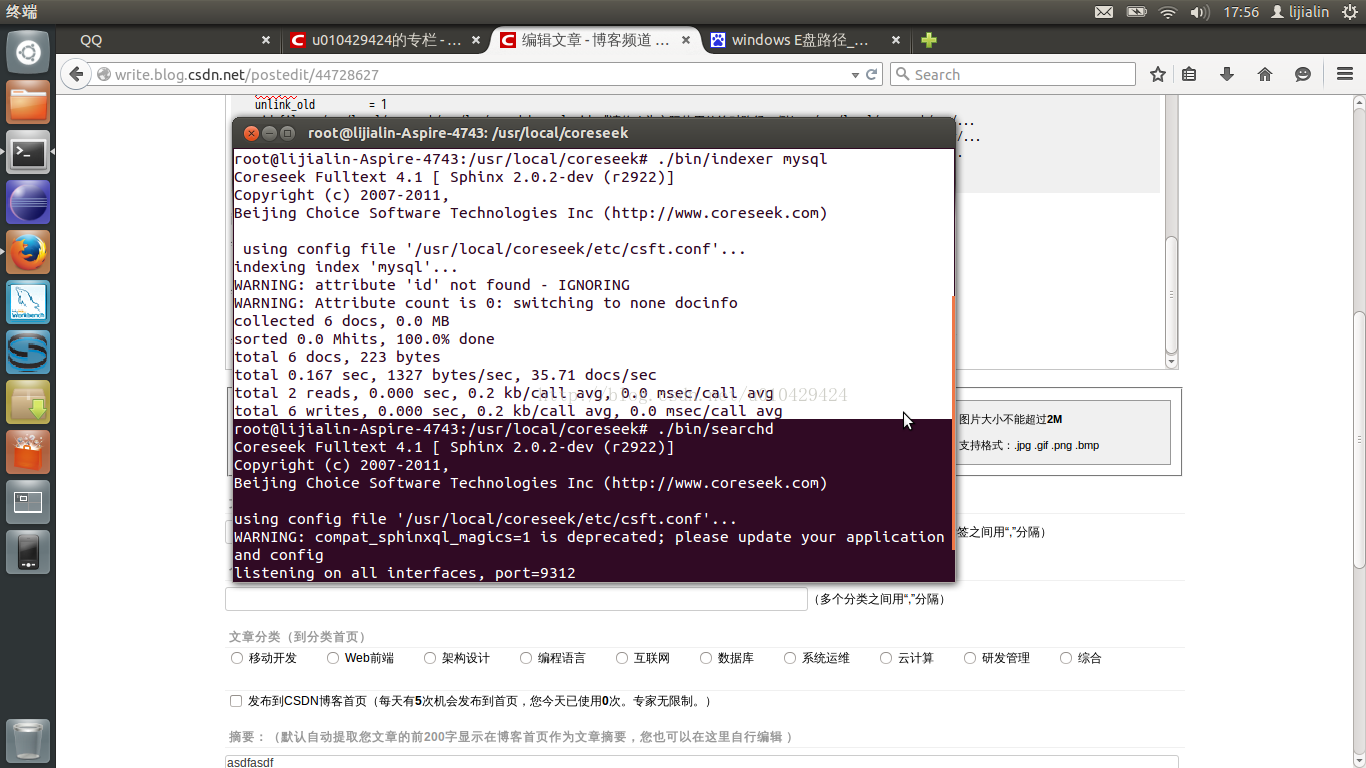The height and width of the screenshot is (768, 1366).
Task: Open battery indicator in top panel
Action: (x=1136, y=12)
